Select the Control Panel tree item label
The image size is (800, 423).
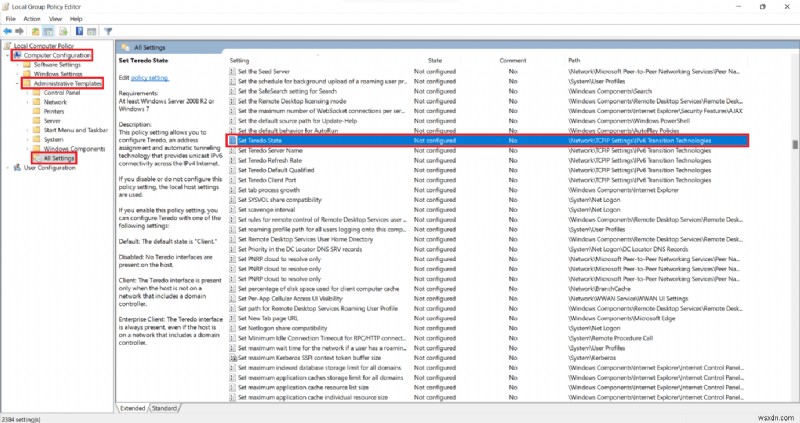tap(62, 93)
